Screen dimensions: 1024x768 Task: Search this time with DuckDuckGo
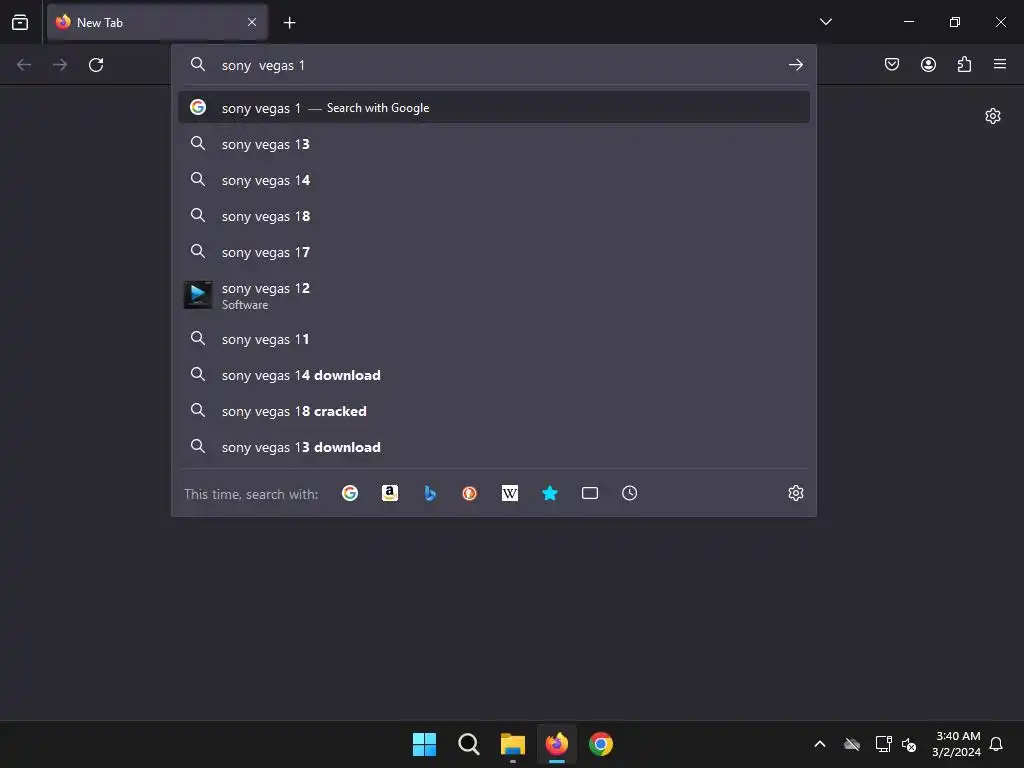470,493
